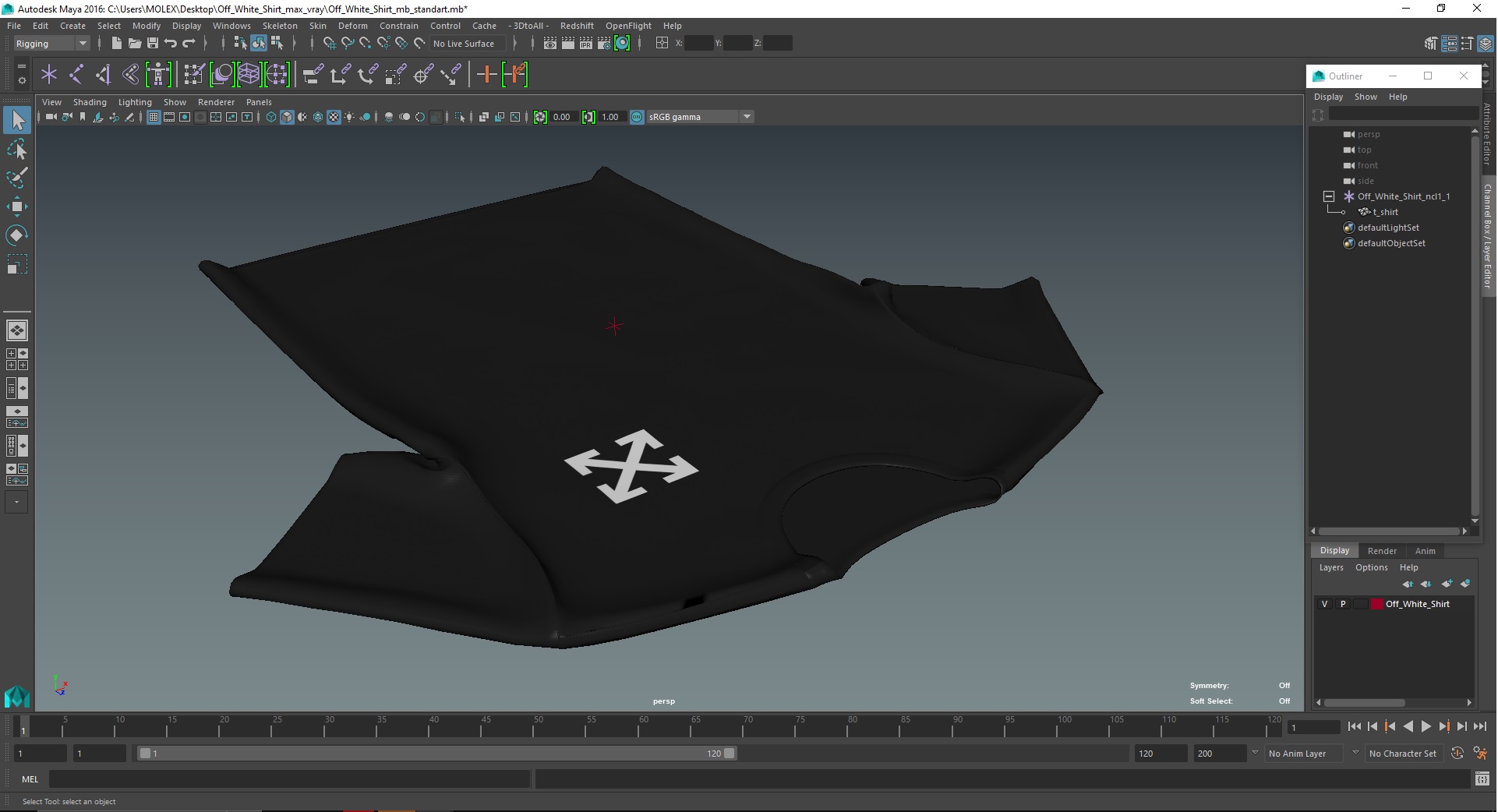This screenshot has width=1498, height=812.
Task: Toggle the P playback of Off_White_Shirt layer
Action: click(x=1343, y=604)
